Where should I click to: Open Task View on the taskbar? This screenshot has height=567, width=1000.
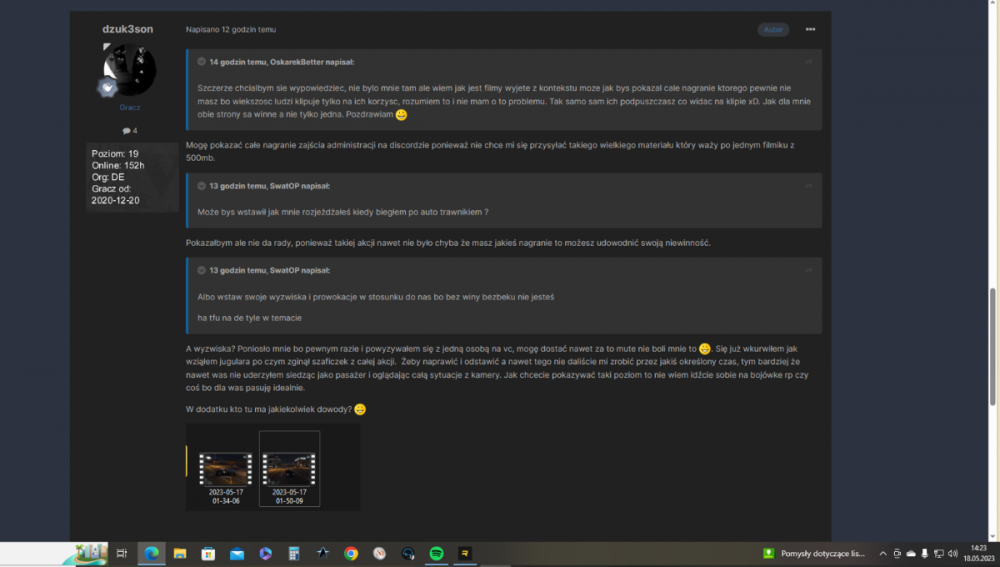point(122,554)
